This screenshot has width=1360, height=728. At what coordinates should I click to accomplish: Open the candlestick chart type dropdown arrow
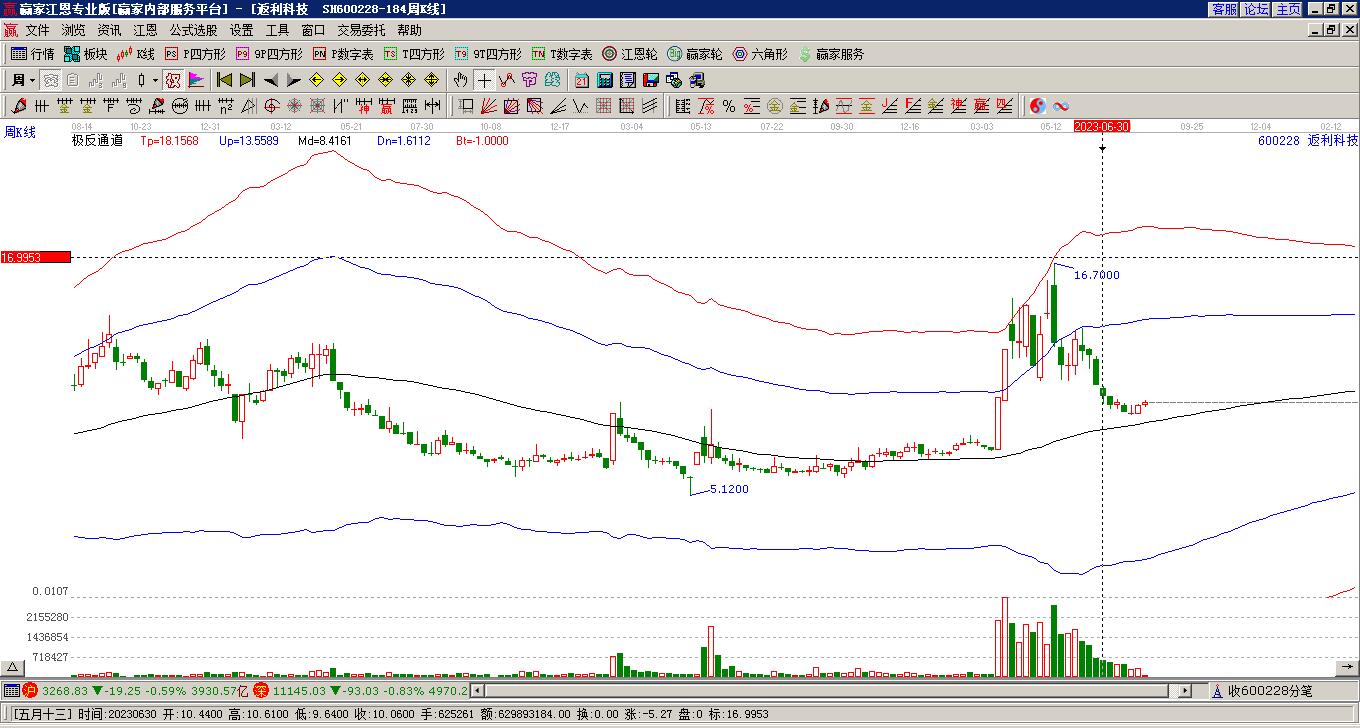coord(154,80)
